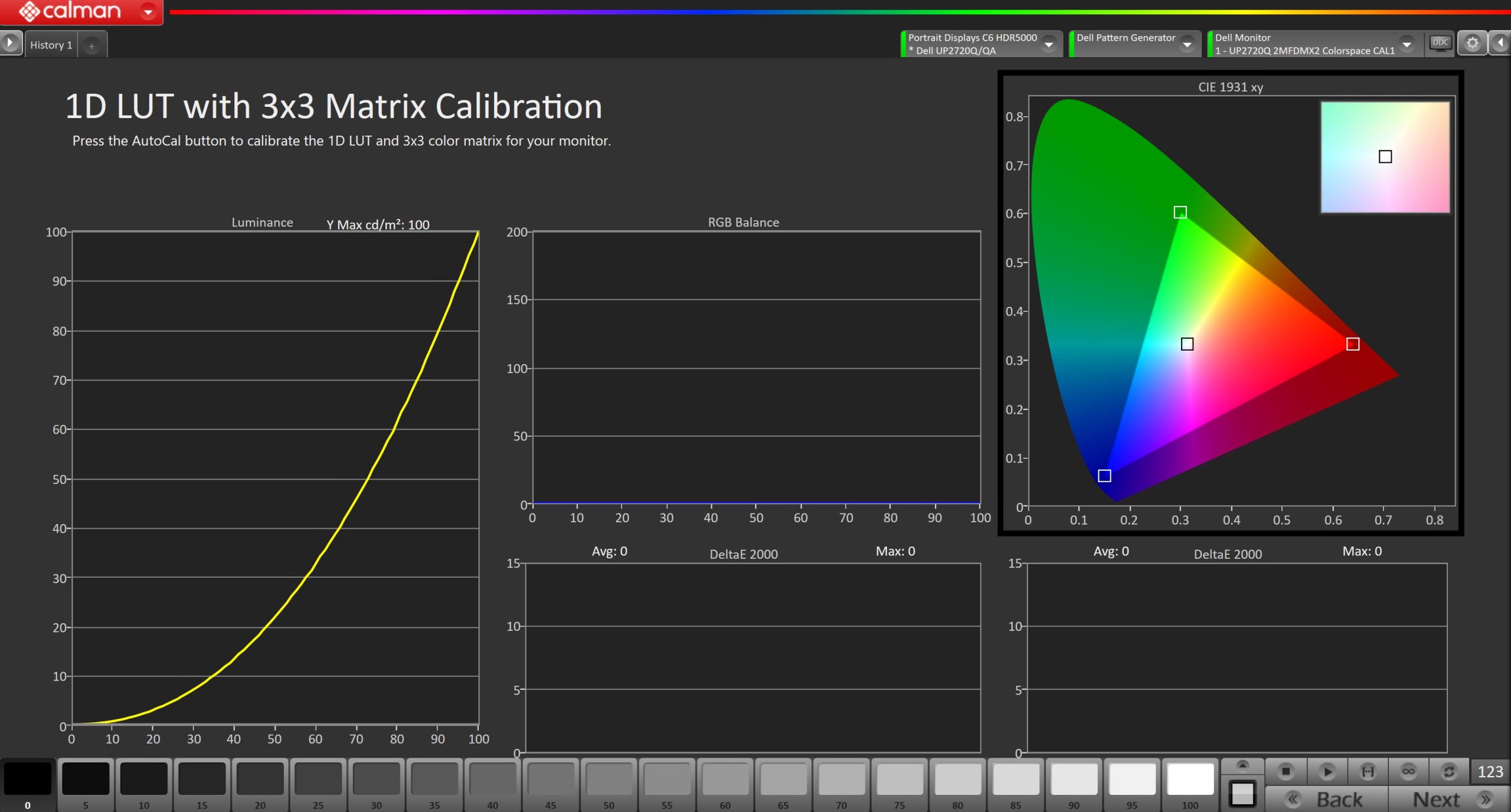Image resolution: width=1511 pixels, height=812 pixels.
Task: Click the play arrow beside History 1
Action: click(x=10, y=43)
